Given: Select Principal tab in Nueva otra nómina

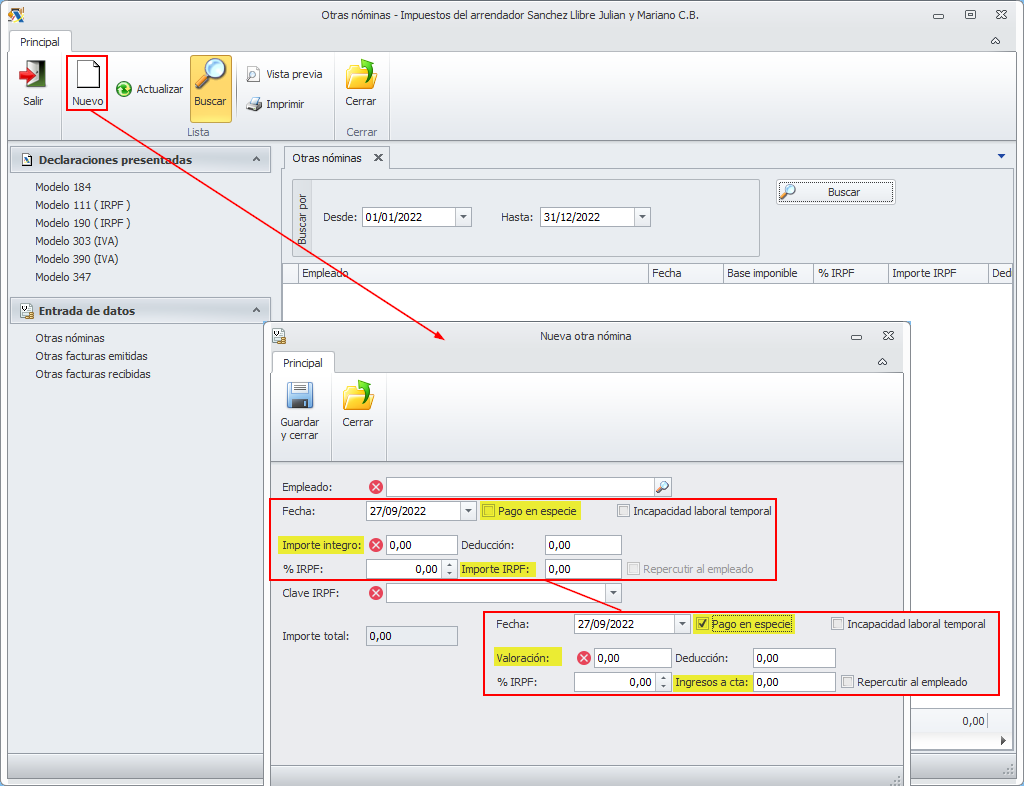Looking at the screenshot, I should coord(302,363).
